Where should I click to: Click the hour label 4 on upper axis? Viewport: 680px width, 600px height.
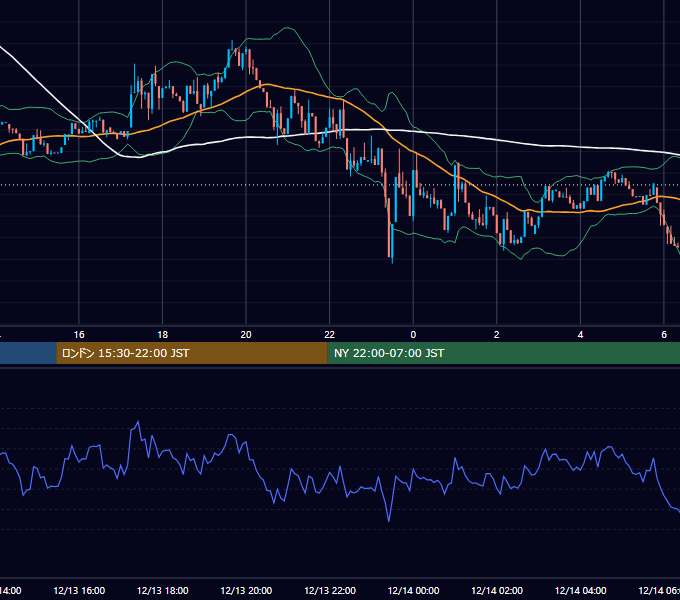(580, 335)
